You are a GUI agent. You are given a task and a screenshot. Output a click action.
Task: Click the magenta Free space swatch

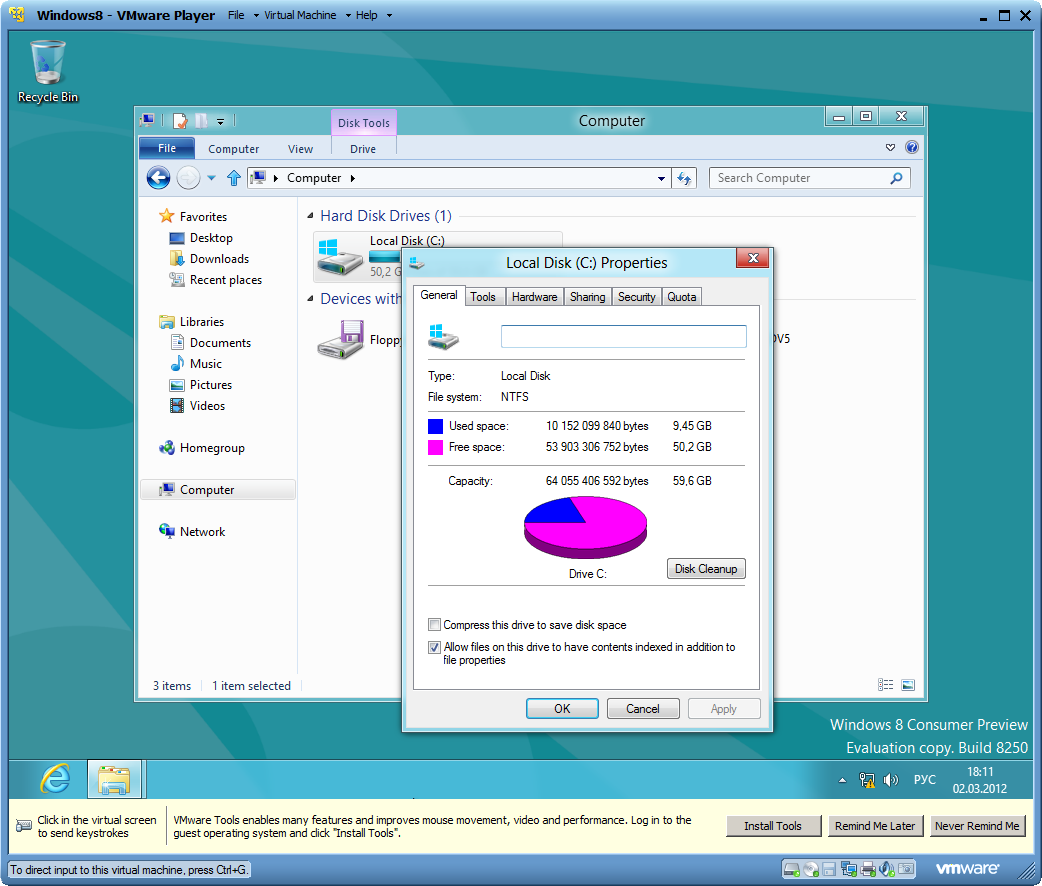435,447
